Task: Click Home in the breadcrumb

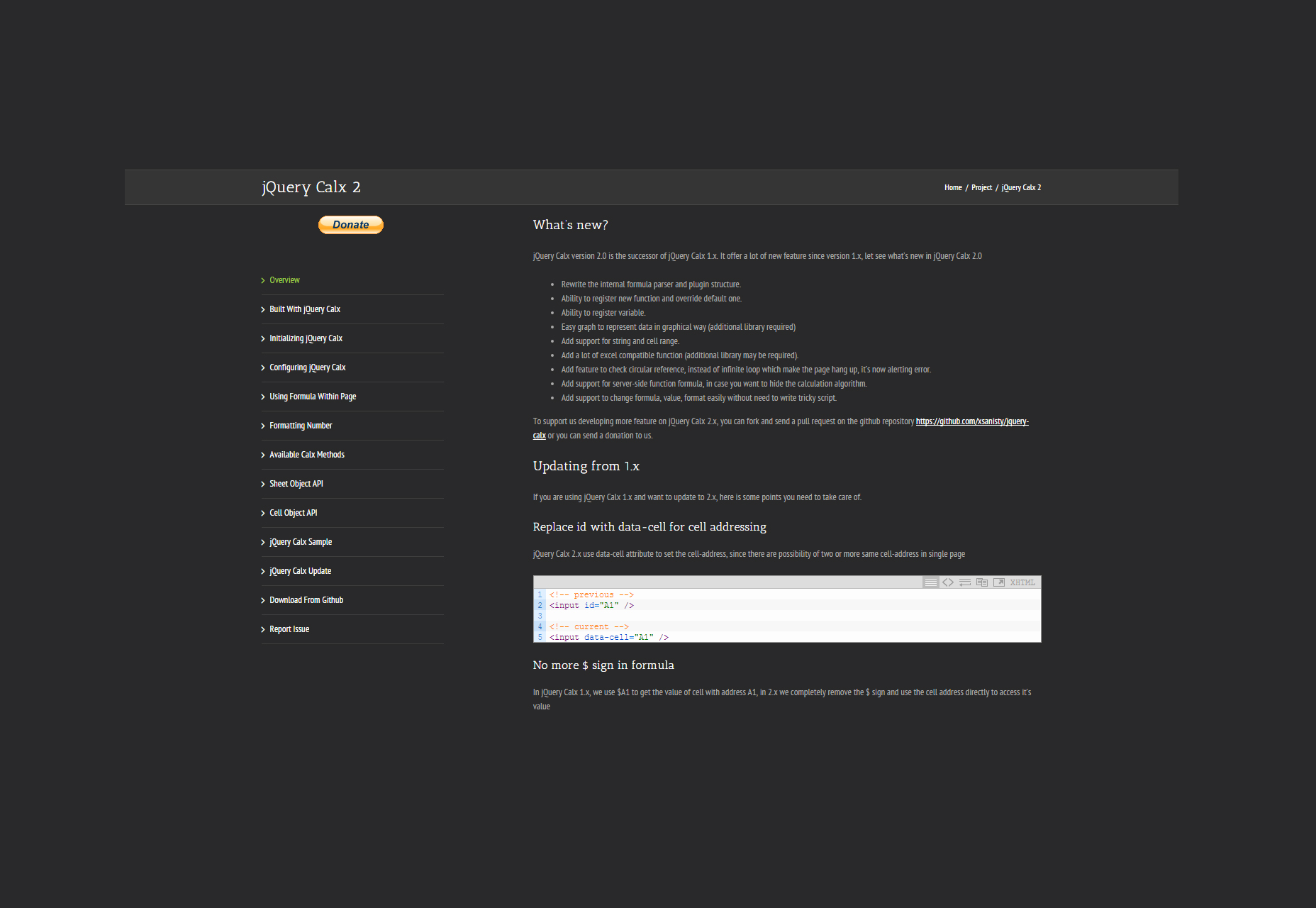Action: click(952, 188)
